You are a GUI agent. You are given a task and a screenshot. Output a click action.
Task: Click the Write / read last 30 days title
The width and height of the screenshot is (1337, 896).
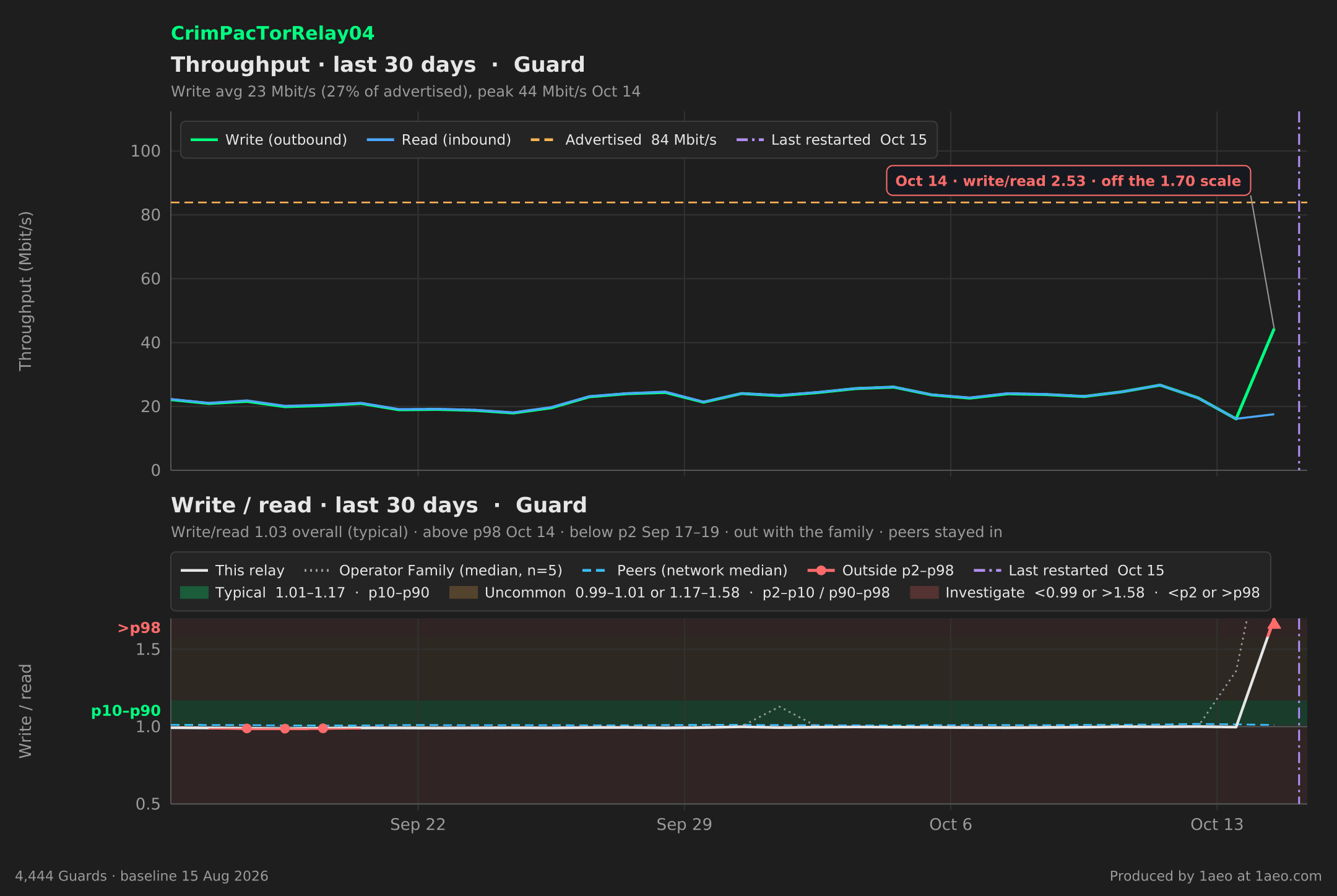[x=379, y=505]
